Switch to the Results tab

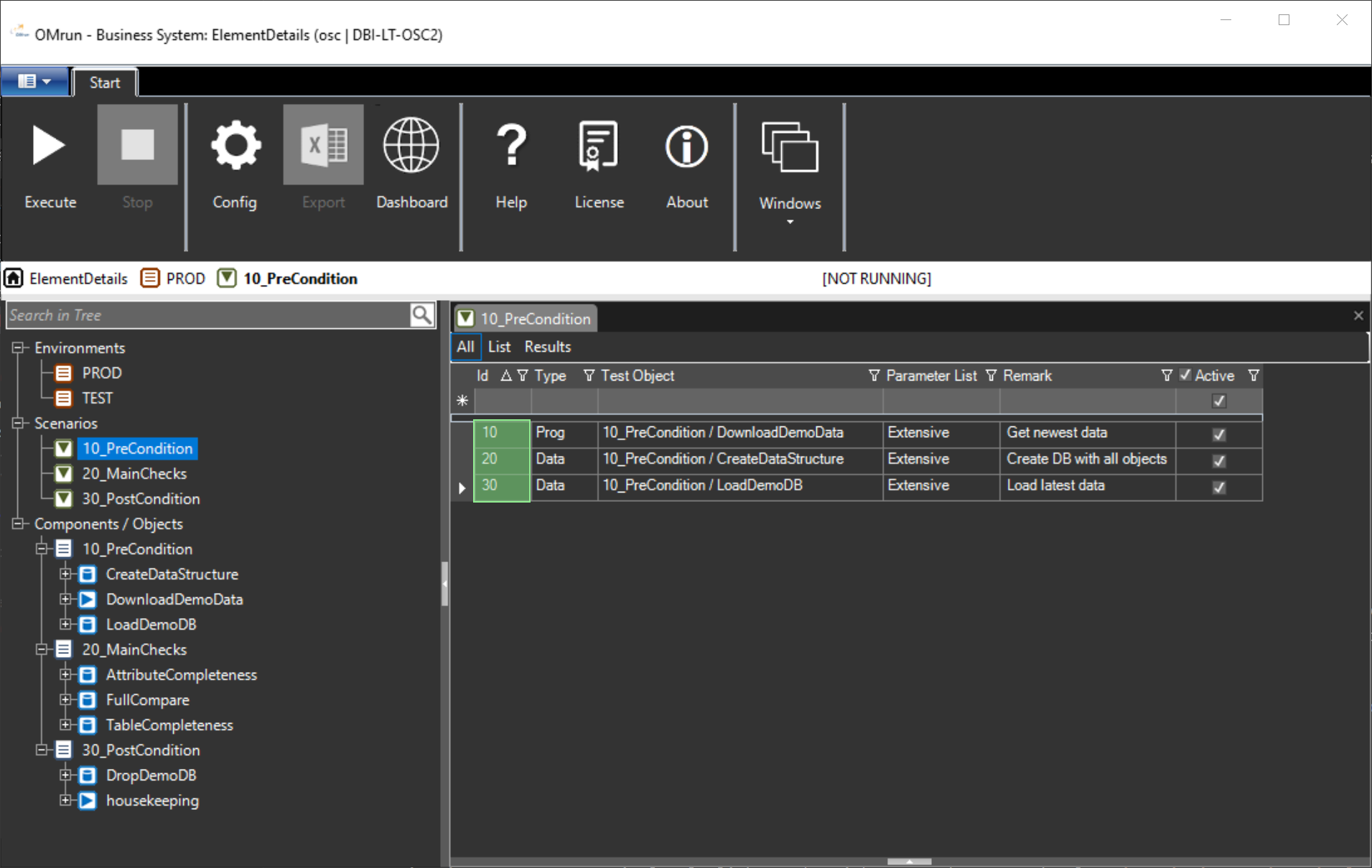click(547, 347)
